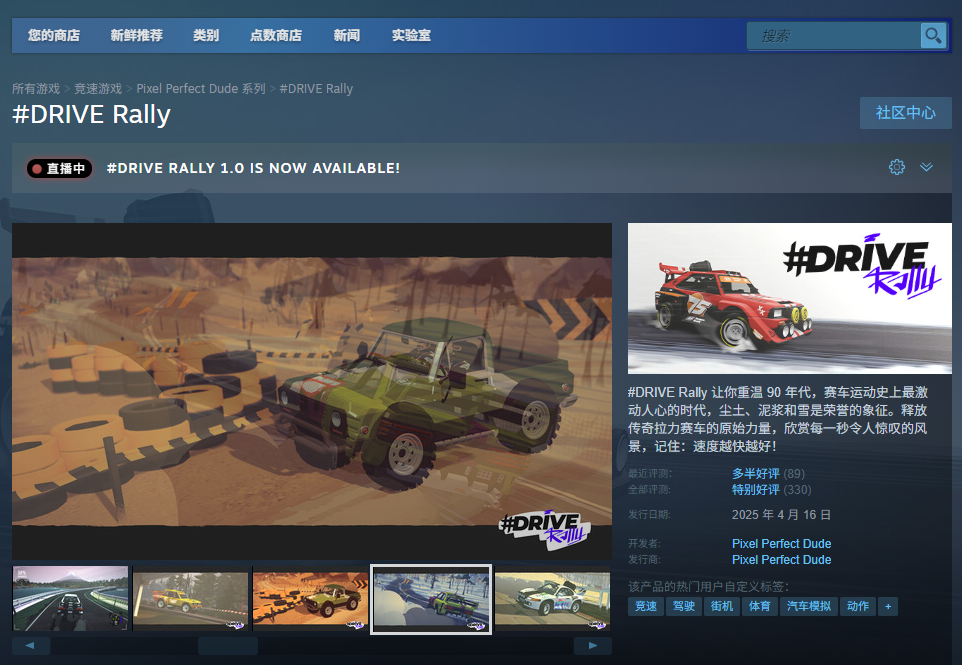The image size is (962, 665).
Task: Expand the announcement with the chevron arrow
Action: pyautogui.click(x=926, y=167)
